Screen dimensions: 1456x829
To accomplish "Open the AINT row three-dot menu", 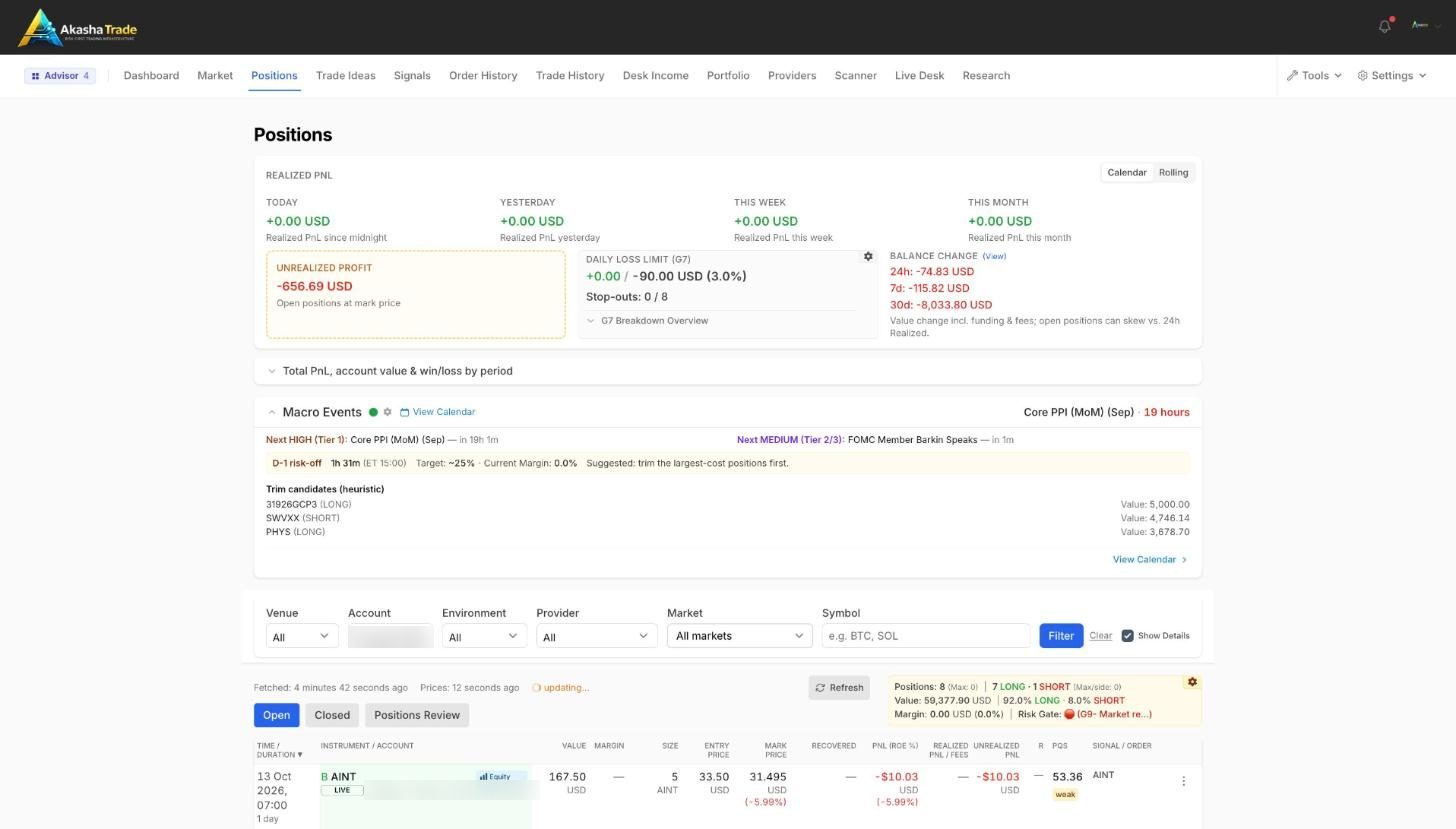I will click(x=1183, y=781).
